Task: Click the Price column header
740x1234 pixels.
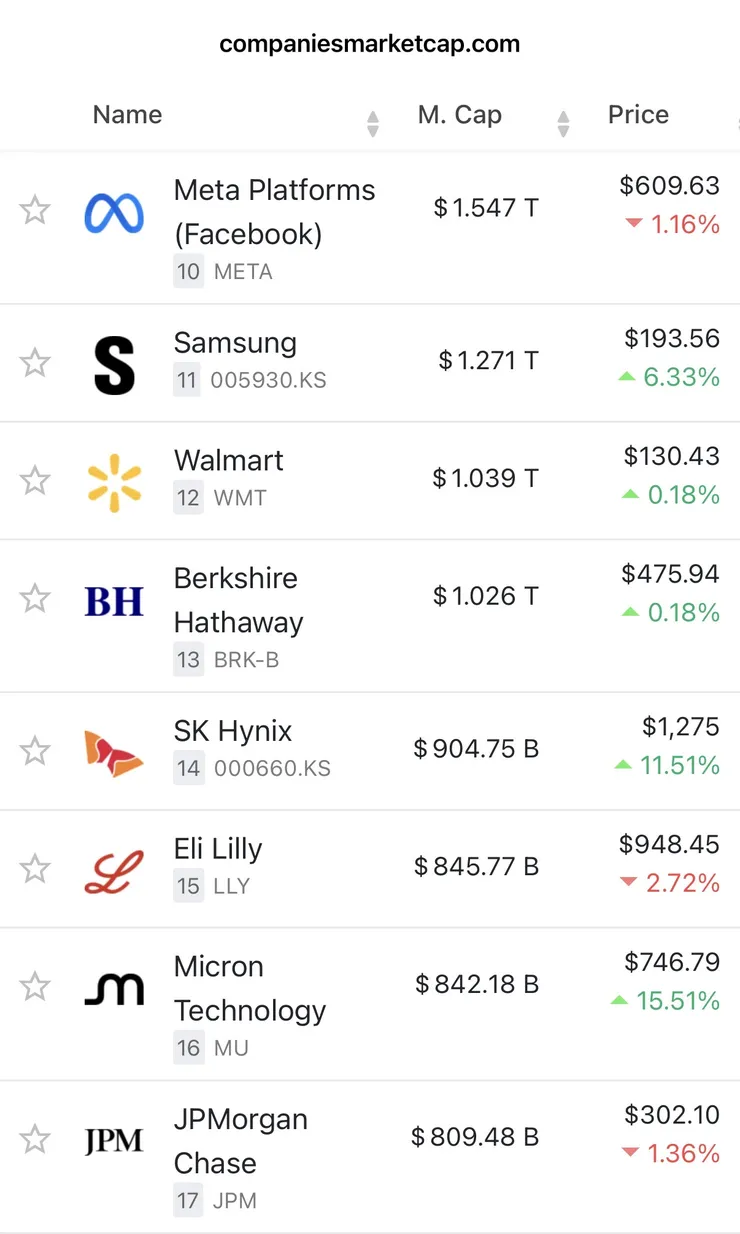Action: (638, 115)
